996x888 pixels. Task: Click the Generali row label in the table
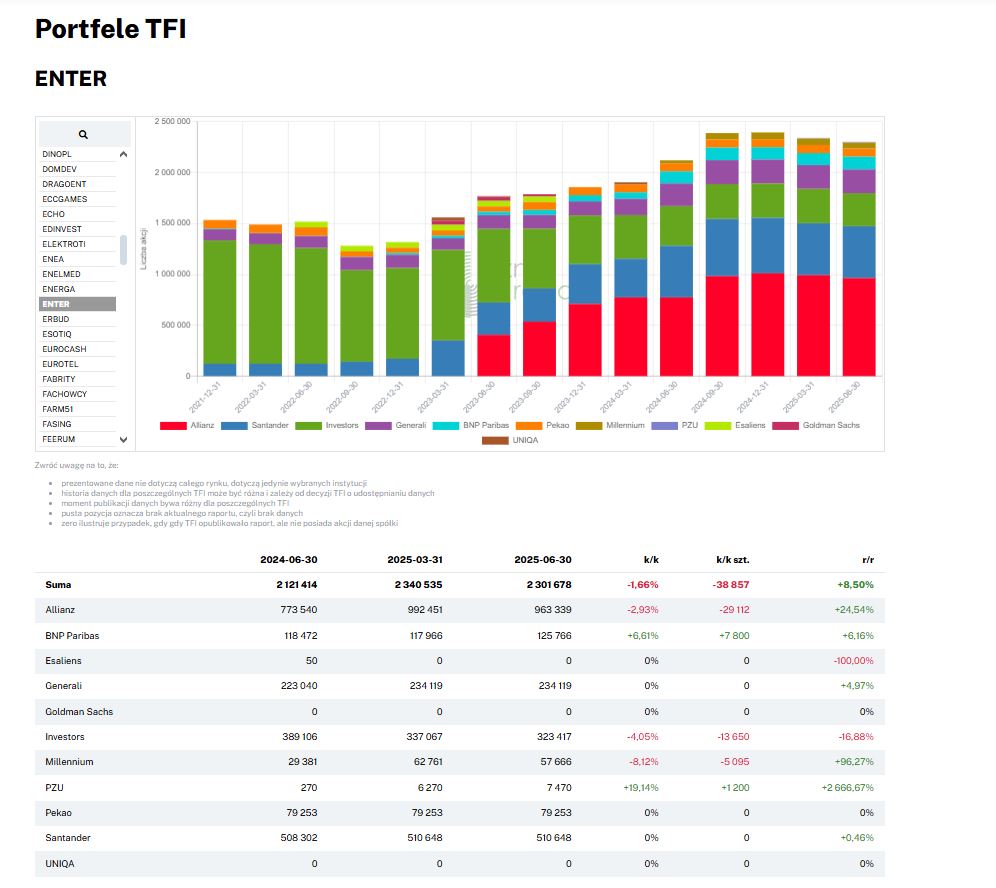(x=63, y=686)
